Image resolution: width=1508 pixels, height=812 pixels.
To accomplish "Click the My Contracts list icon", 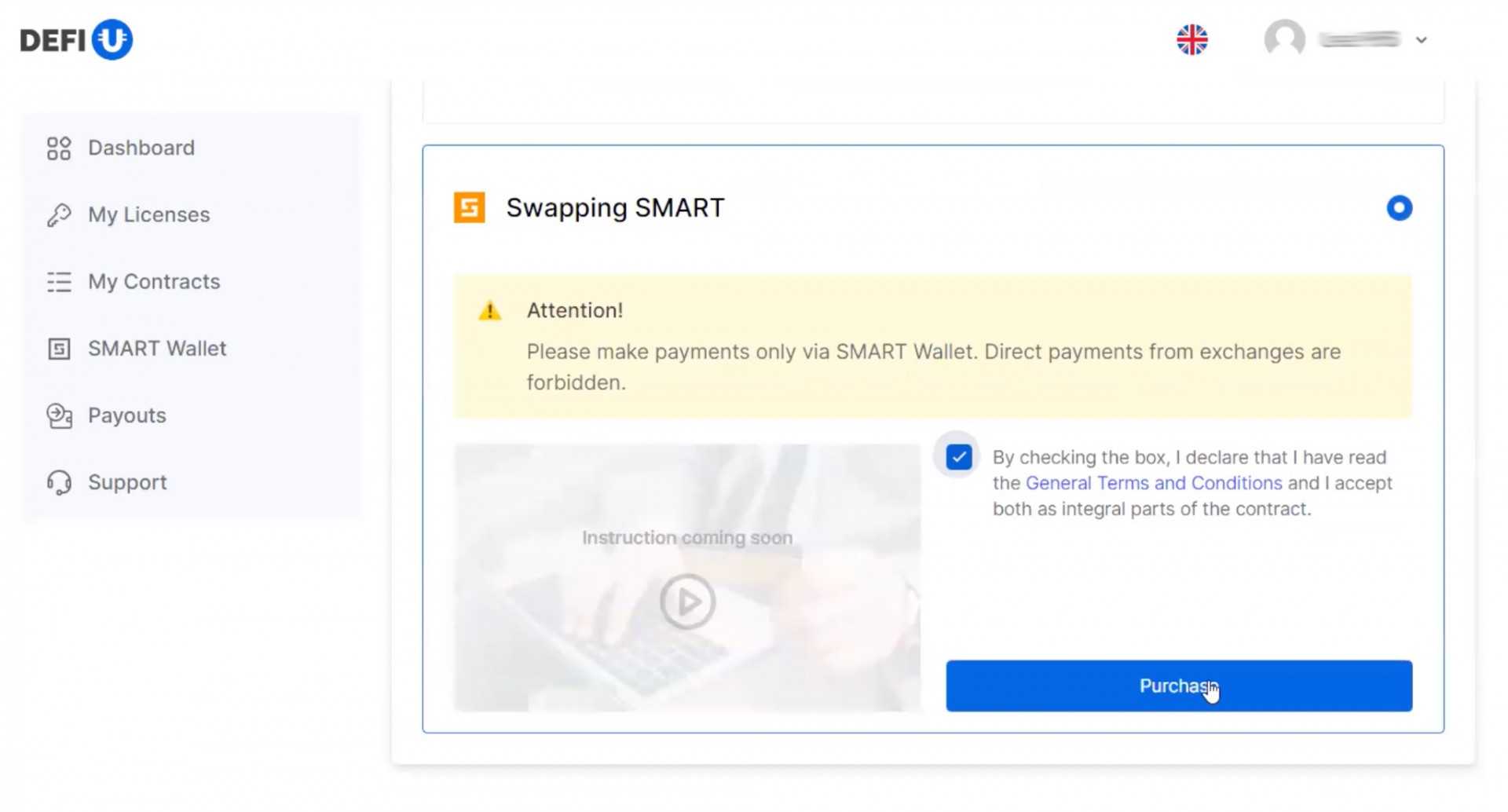I will [x=59, y=282].
